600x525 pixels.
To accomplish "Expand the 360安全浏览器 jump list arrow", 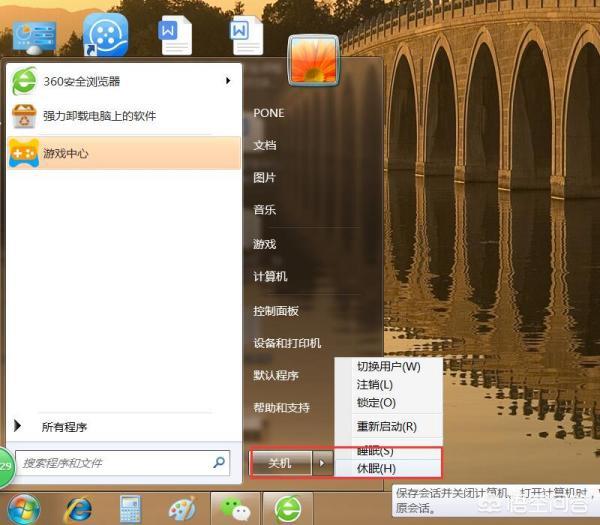I will point(228,81).
